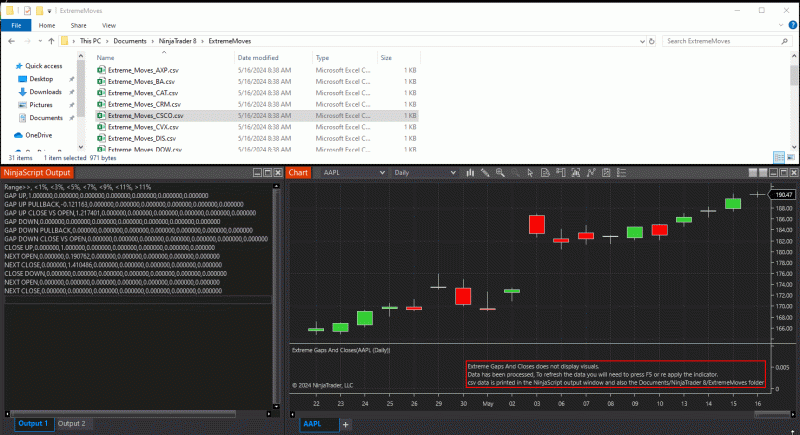Viewport: 800px width, 435px height.
Task: Refresh the ExtremeMoves folder view
Action: click(x=652, y=41)
